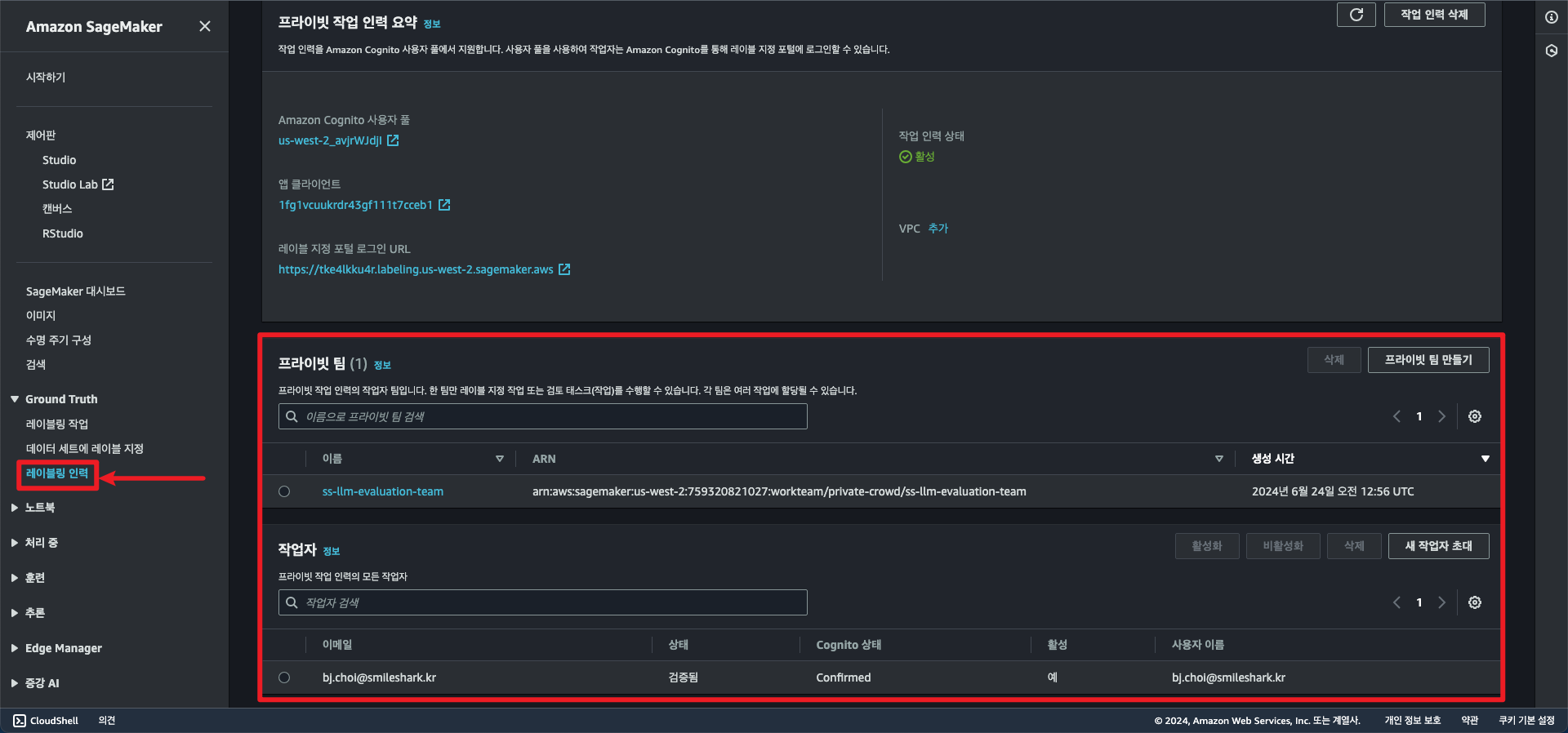This screenshot has height=733, width=1568.
Task: Click the worker 삭제 button
Action: click(x=1354, y=546)
